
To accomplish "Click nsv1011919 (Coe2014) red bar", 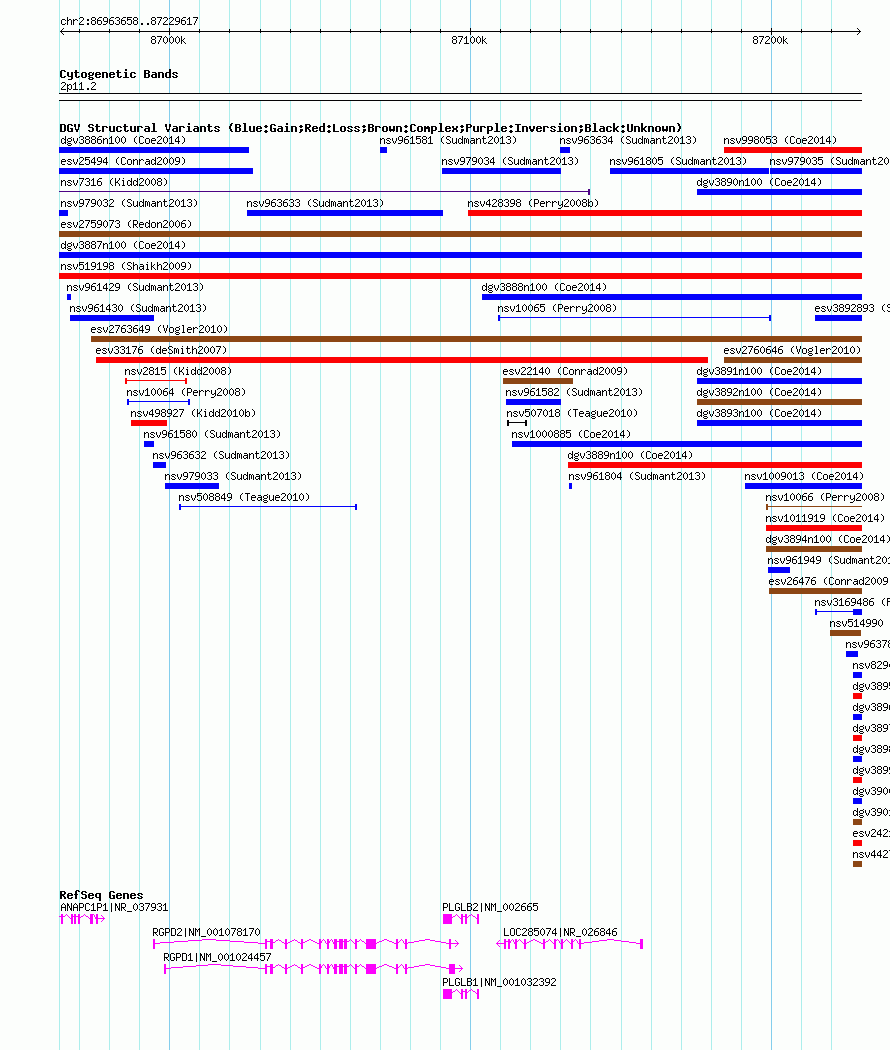I will (814, 528).
